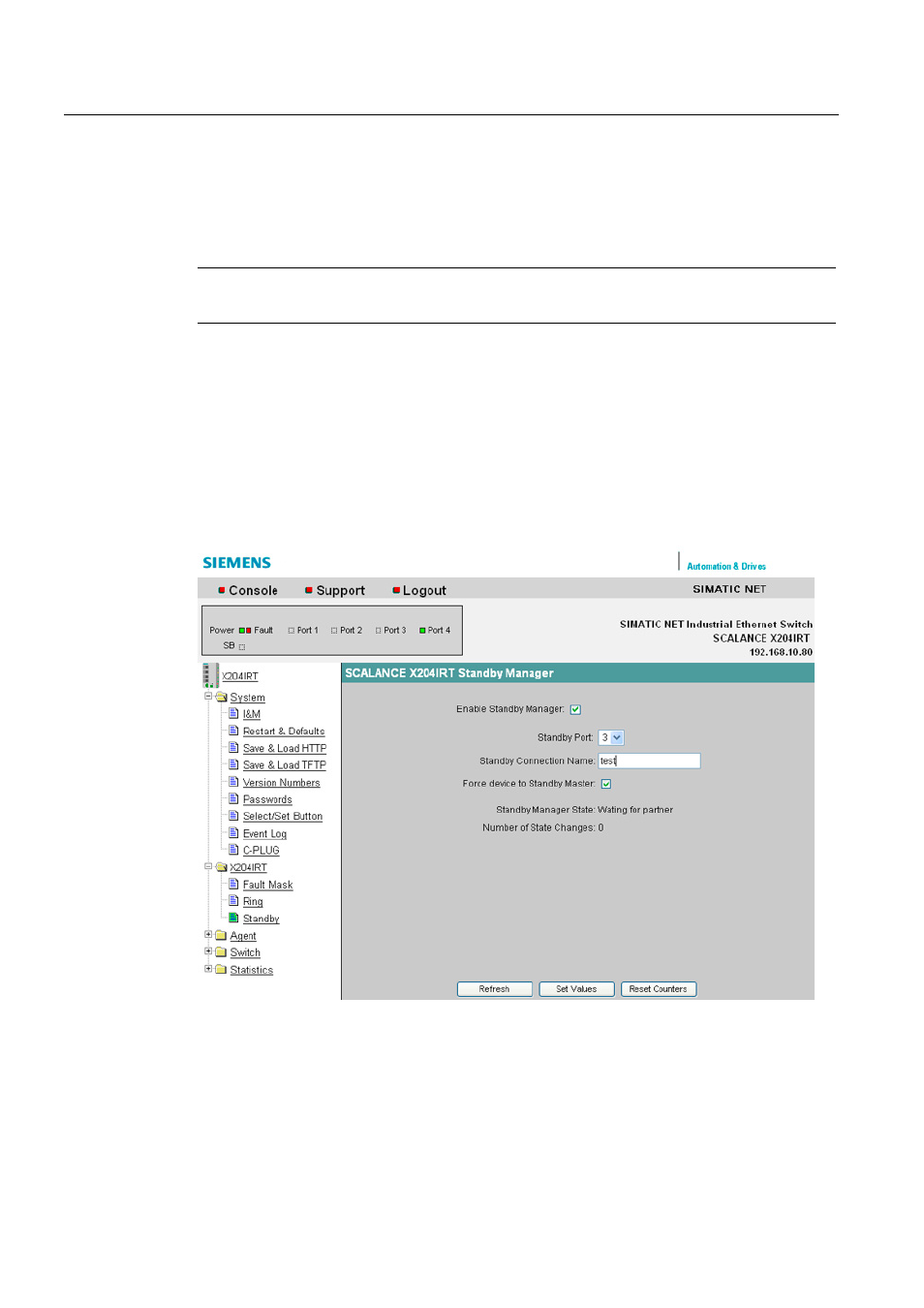
Task: Open Save & Load HTTP page
Action: [x=285, y=749]
